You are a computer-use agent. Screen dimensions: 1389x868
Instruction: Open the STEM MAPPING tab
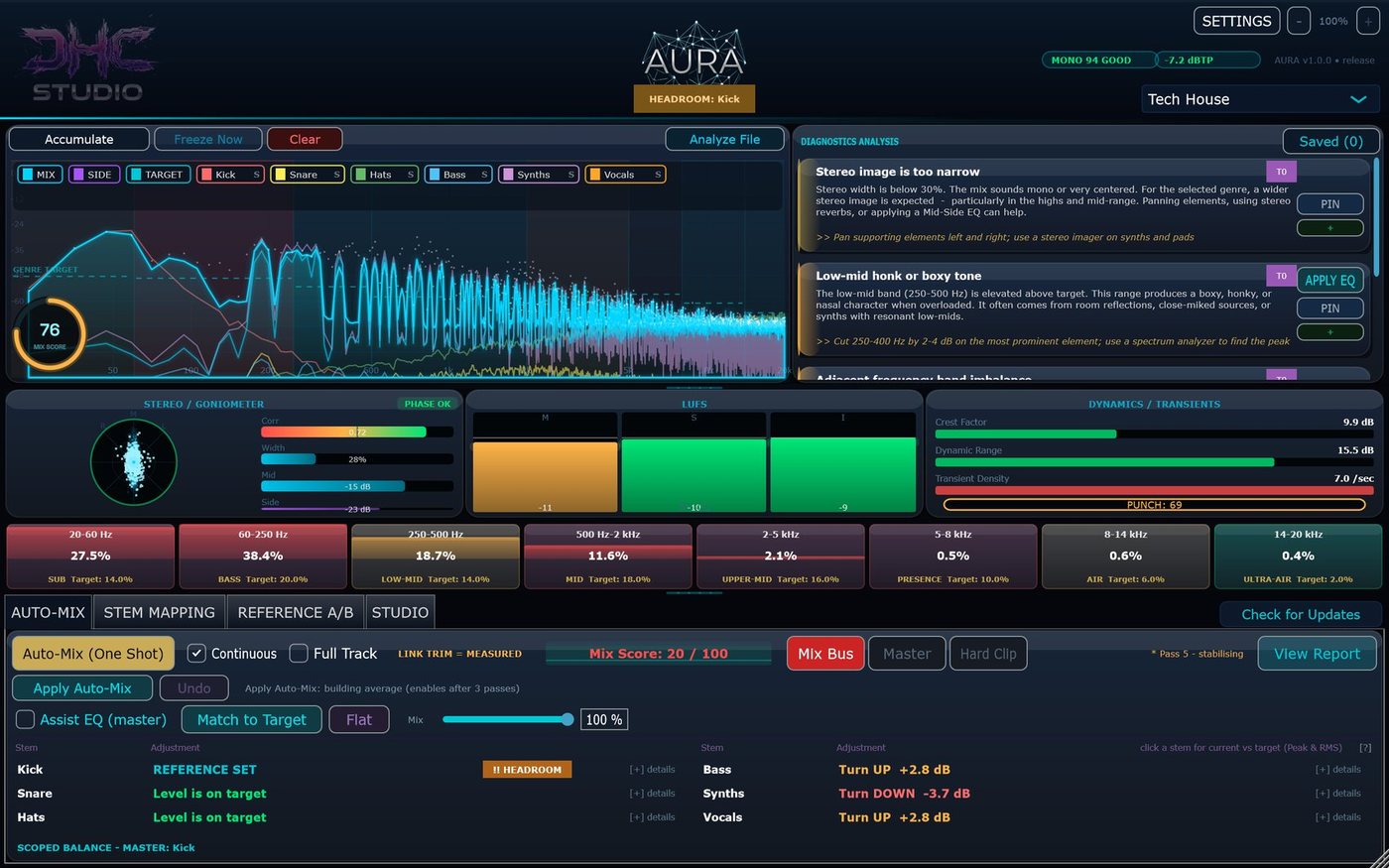(159, 613)
